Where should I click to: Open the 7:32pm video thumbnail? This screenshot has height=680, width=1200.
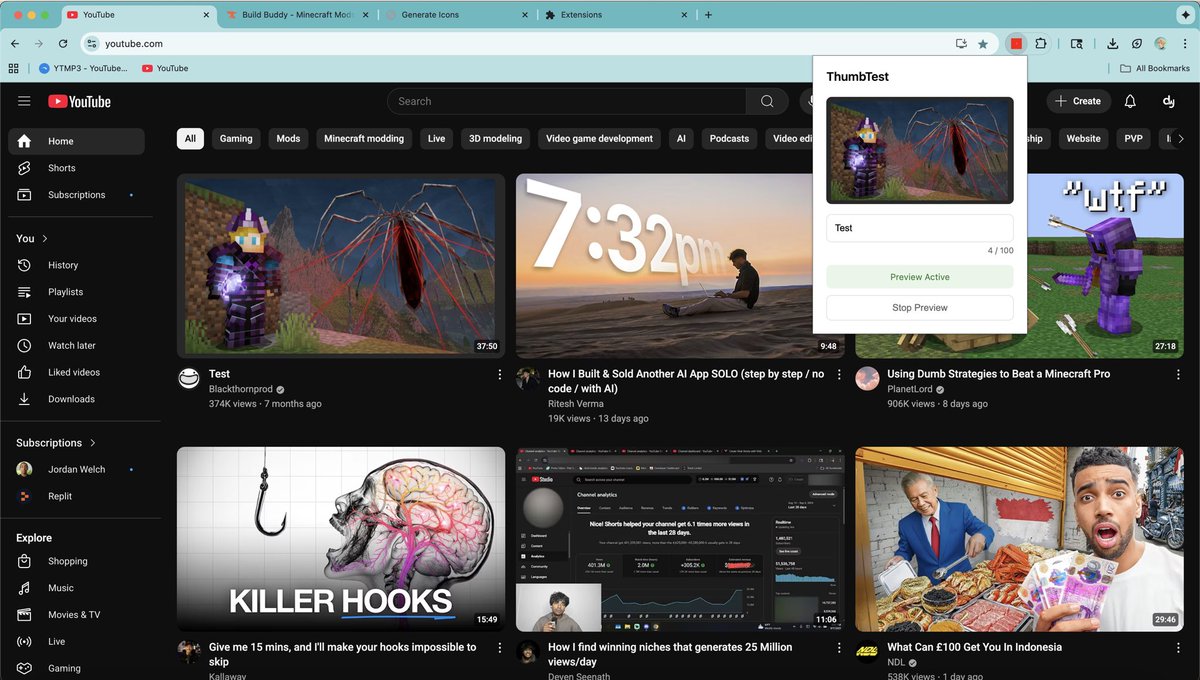[x=680, y=266]
